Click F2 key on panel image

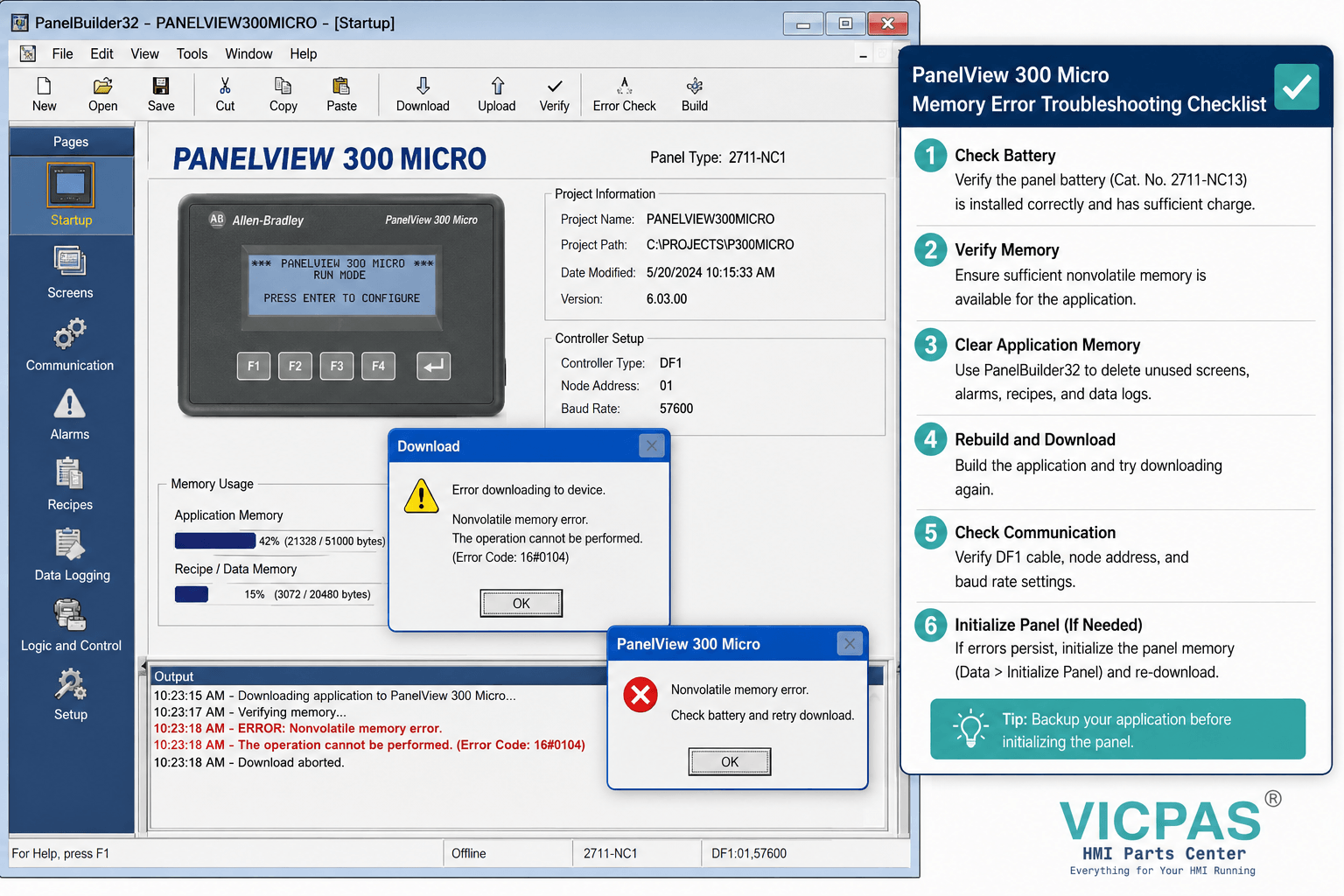295,366
